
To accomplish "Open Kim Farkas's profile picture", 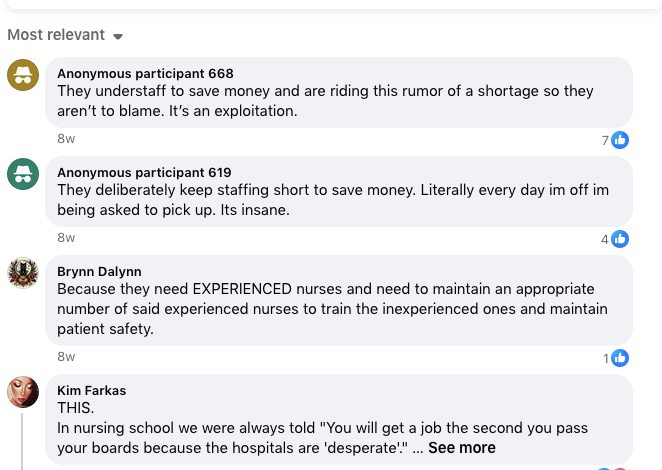I will tap(23, 392).
